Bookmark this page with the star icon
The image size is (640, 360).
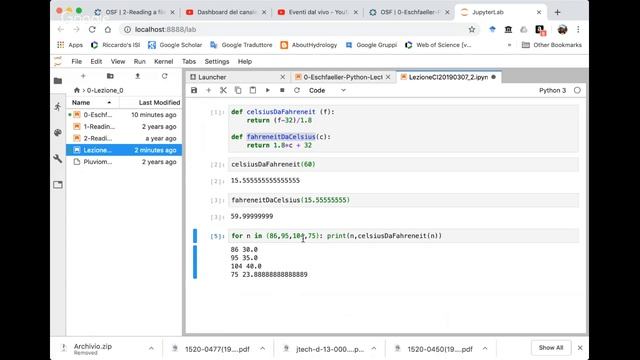click(x=472, y=29)
